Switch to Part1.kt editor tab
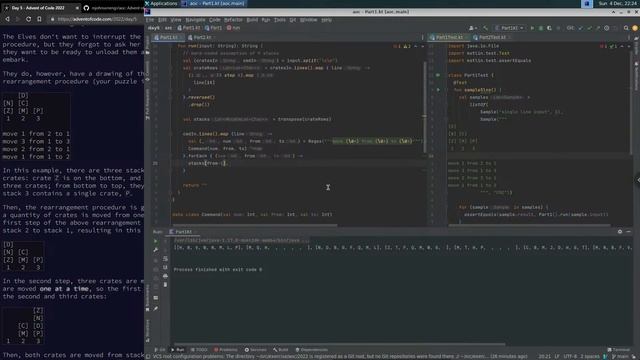This screenshot has width=640, height=360. [x=169, y=37]
